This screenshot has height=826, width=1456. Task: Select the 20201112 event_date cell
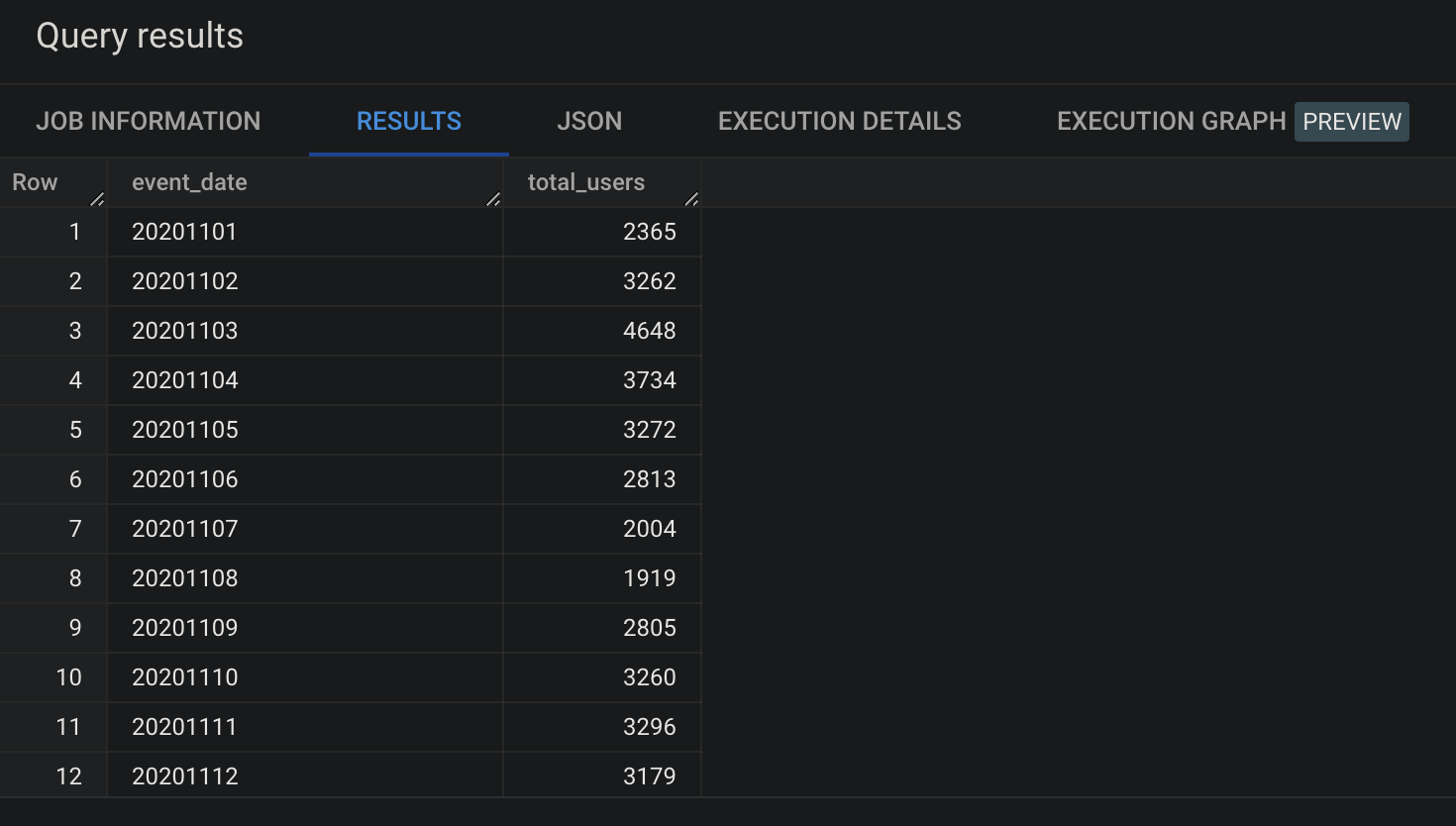[305, 775]
